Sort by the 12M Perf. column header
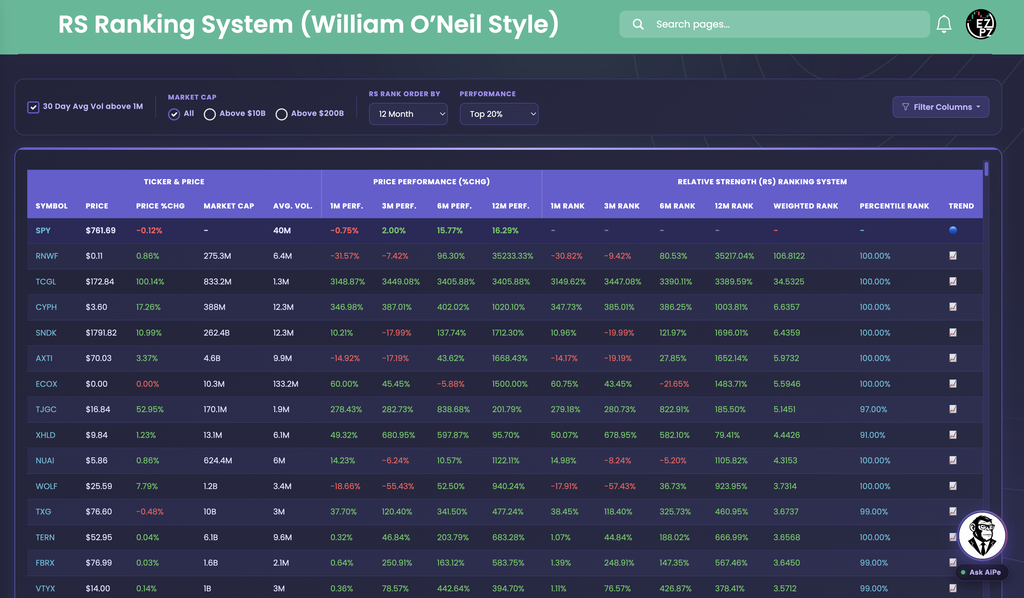The image size is (1024, 598). (511, 206)
